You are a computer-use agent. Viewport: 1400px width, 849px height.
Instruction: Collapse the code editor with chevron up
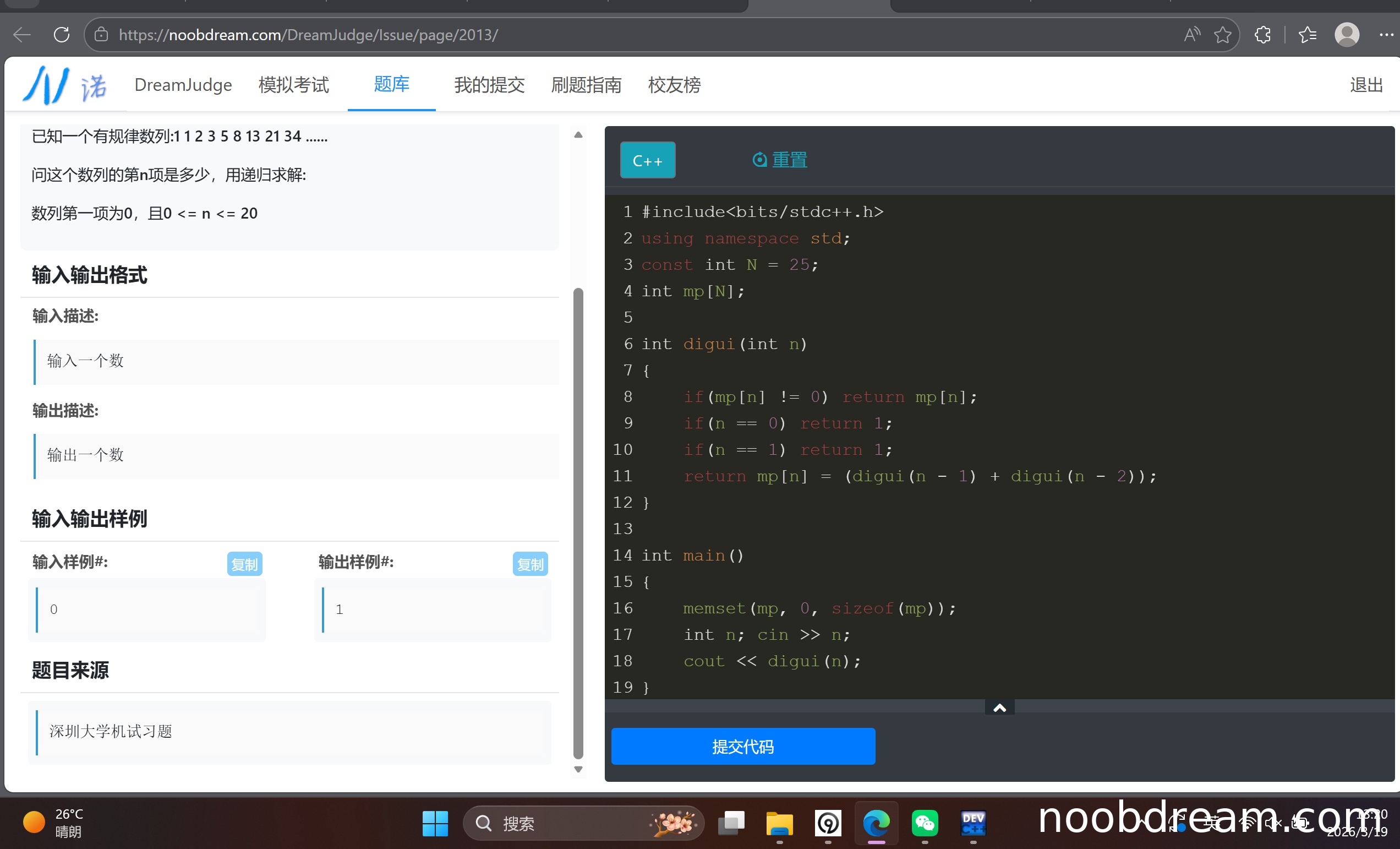pos(999,707)
